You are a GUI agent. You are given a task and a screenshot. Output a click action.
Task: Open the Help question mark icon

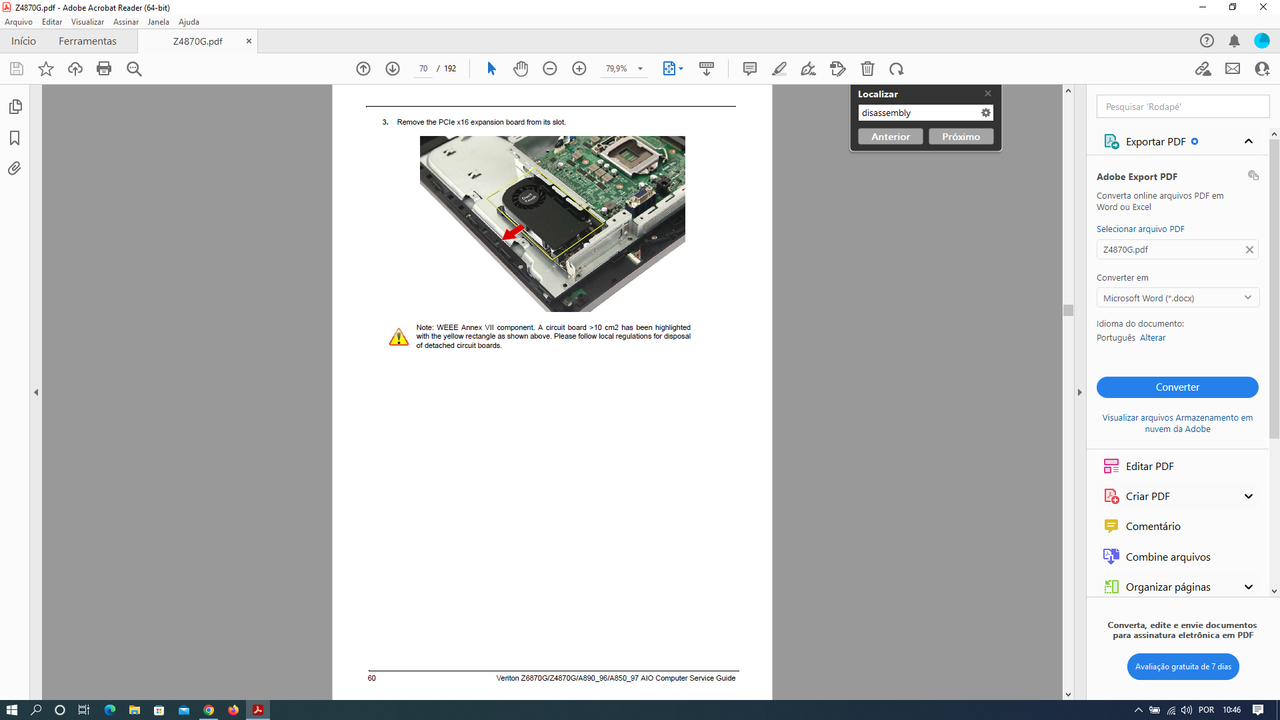1207,41
